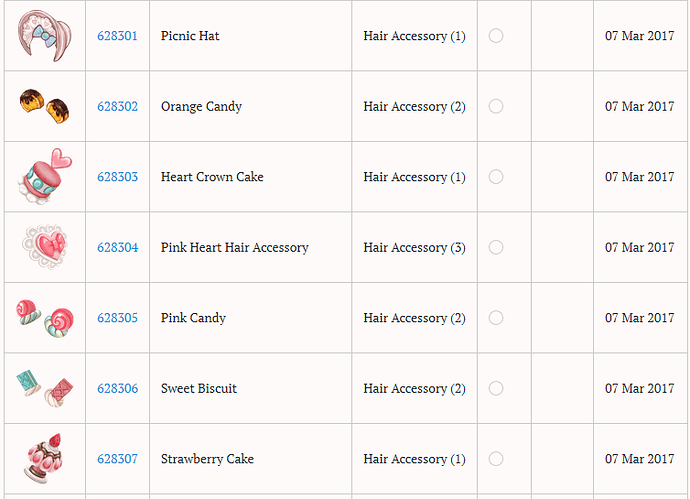Click the Picnic Hat item icon

[x=44, y=35]
